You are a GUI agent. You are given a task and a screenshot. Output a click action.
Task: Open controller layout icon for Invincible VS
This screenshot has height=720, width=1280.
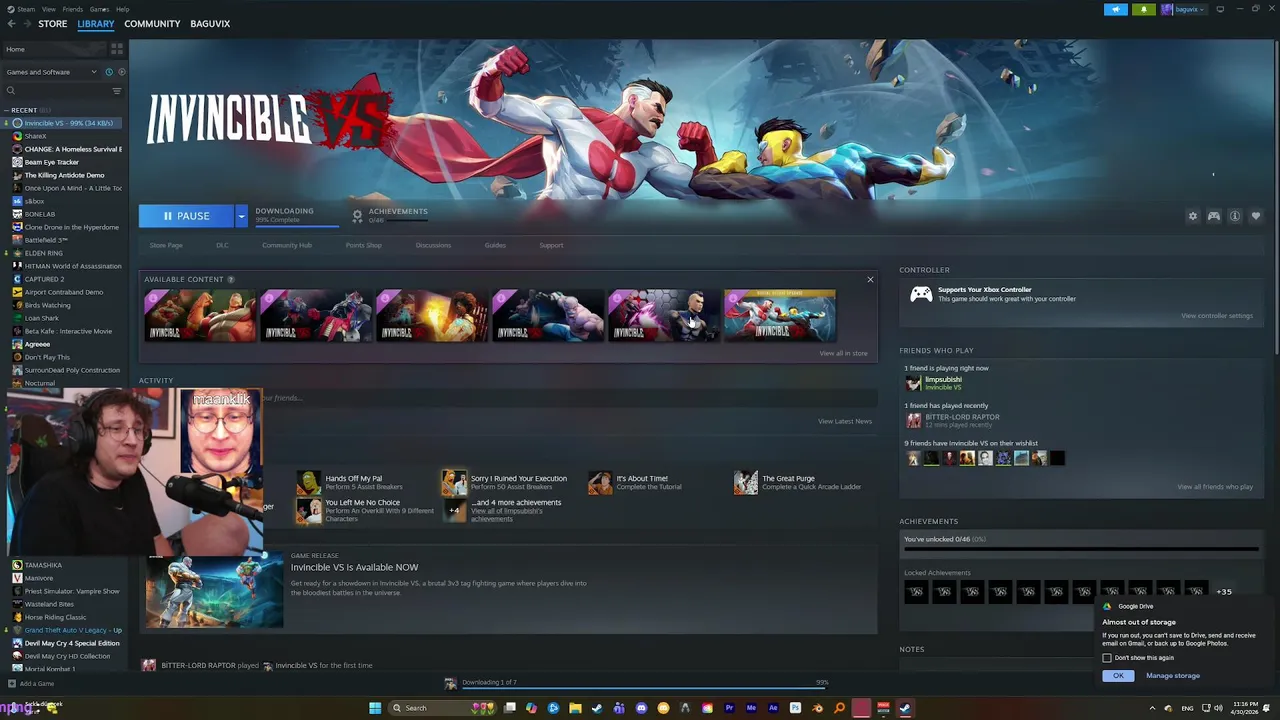click(1213, 216)
